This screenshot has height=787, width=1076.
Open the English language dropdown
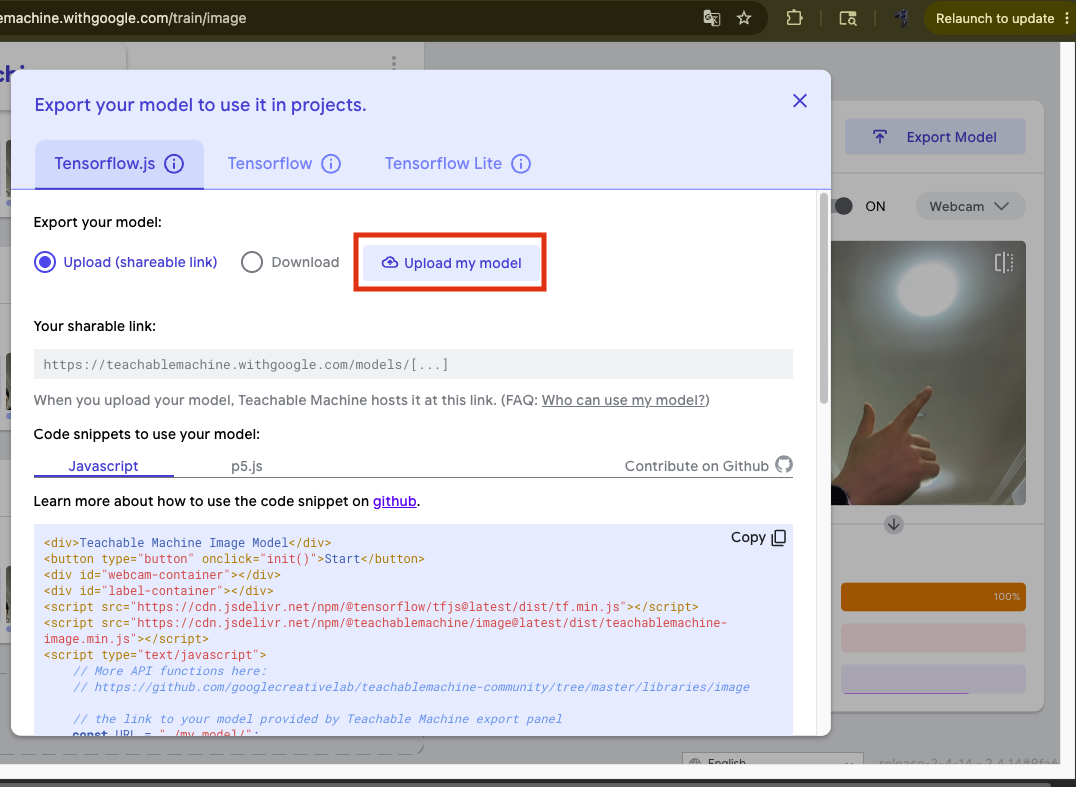tap(773, 761)
